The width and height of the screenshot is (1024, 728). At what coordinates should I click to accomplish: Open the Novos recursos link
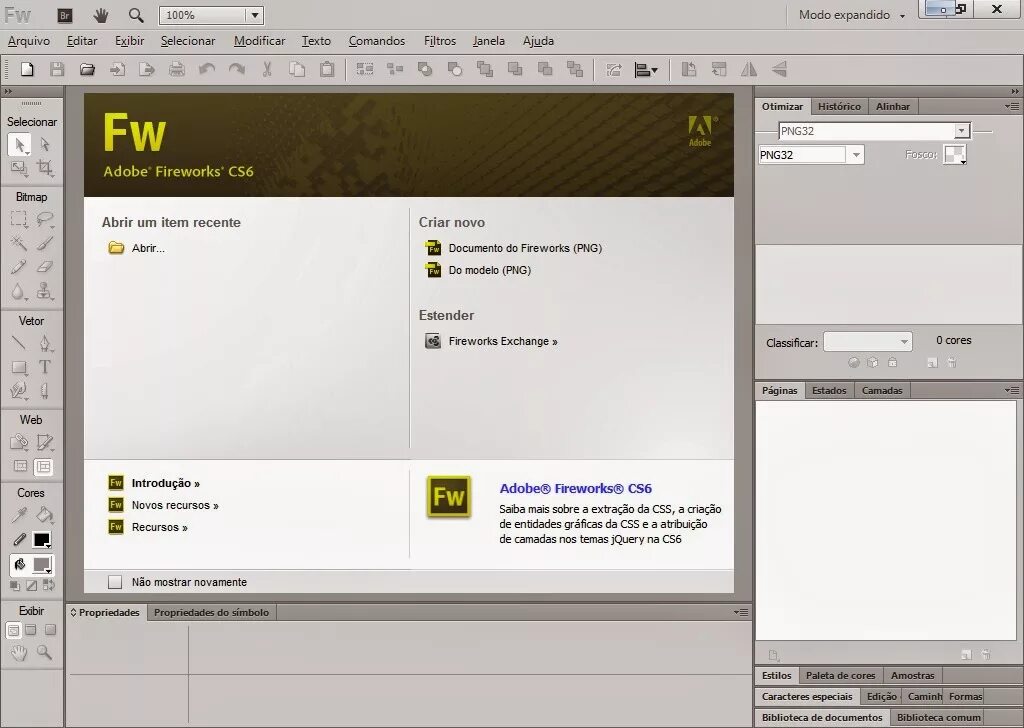pos(175,505)
